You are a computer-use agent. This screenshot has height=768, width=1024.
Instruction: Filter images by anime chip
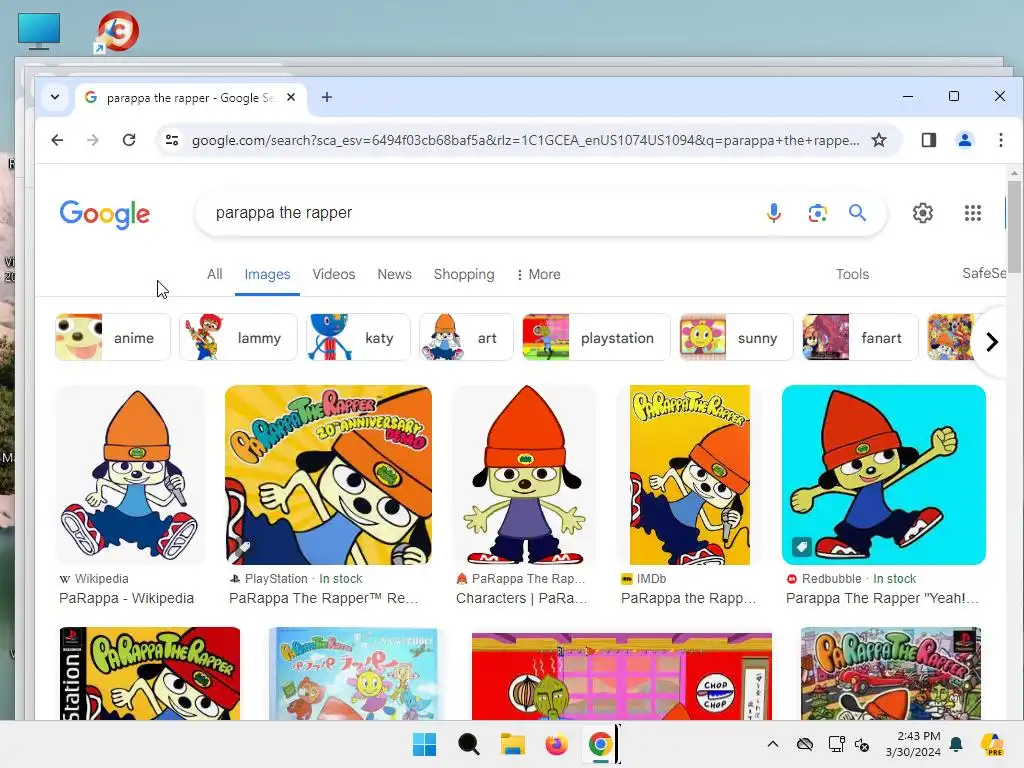pyautogui.click(x=112, y=337)
